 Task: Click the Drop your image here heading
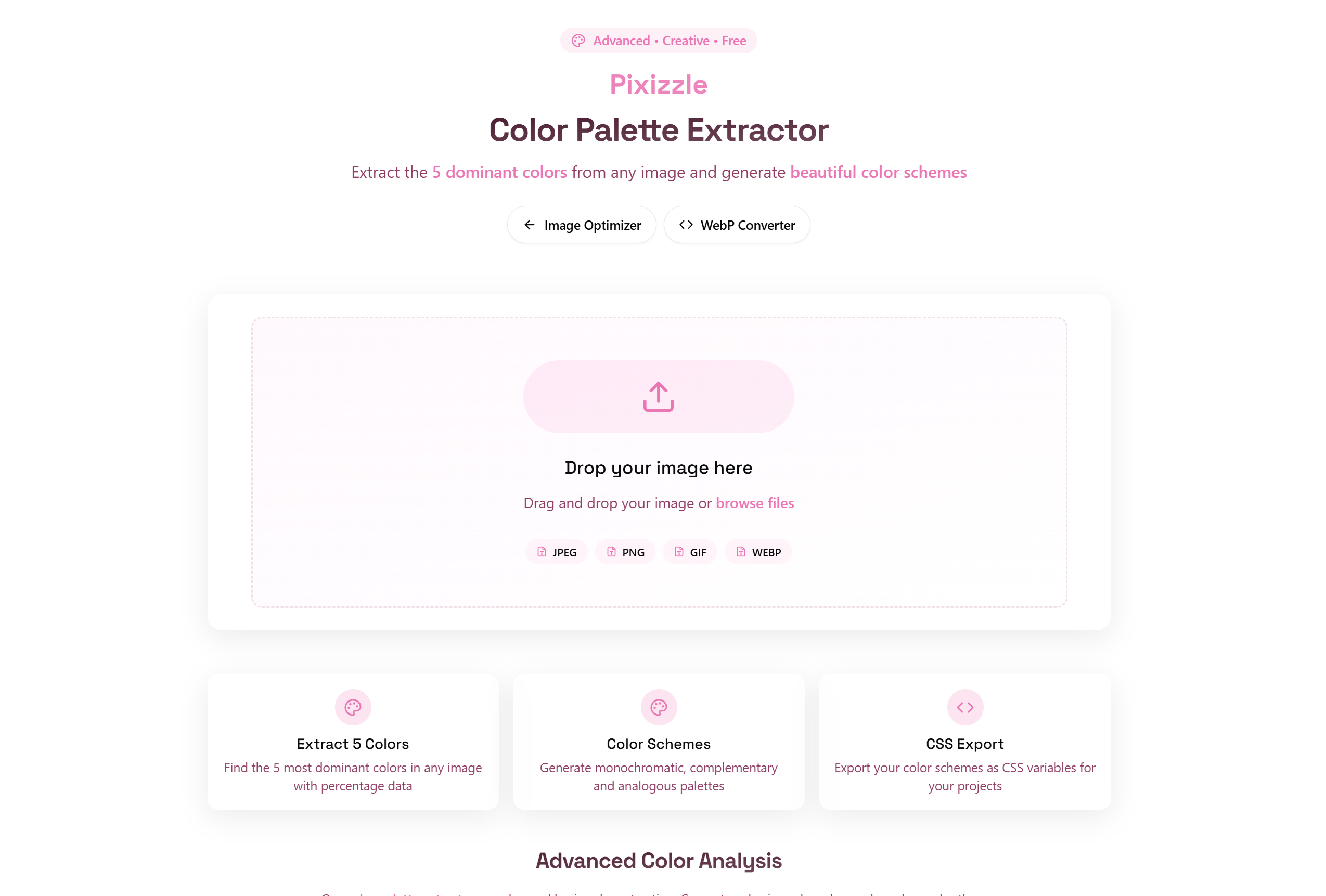(x=659, y=468)
